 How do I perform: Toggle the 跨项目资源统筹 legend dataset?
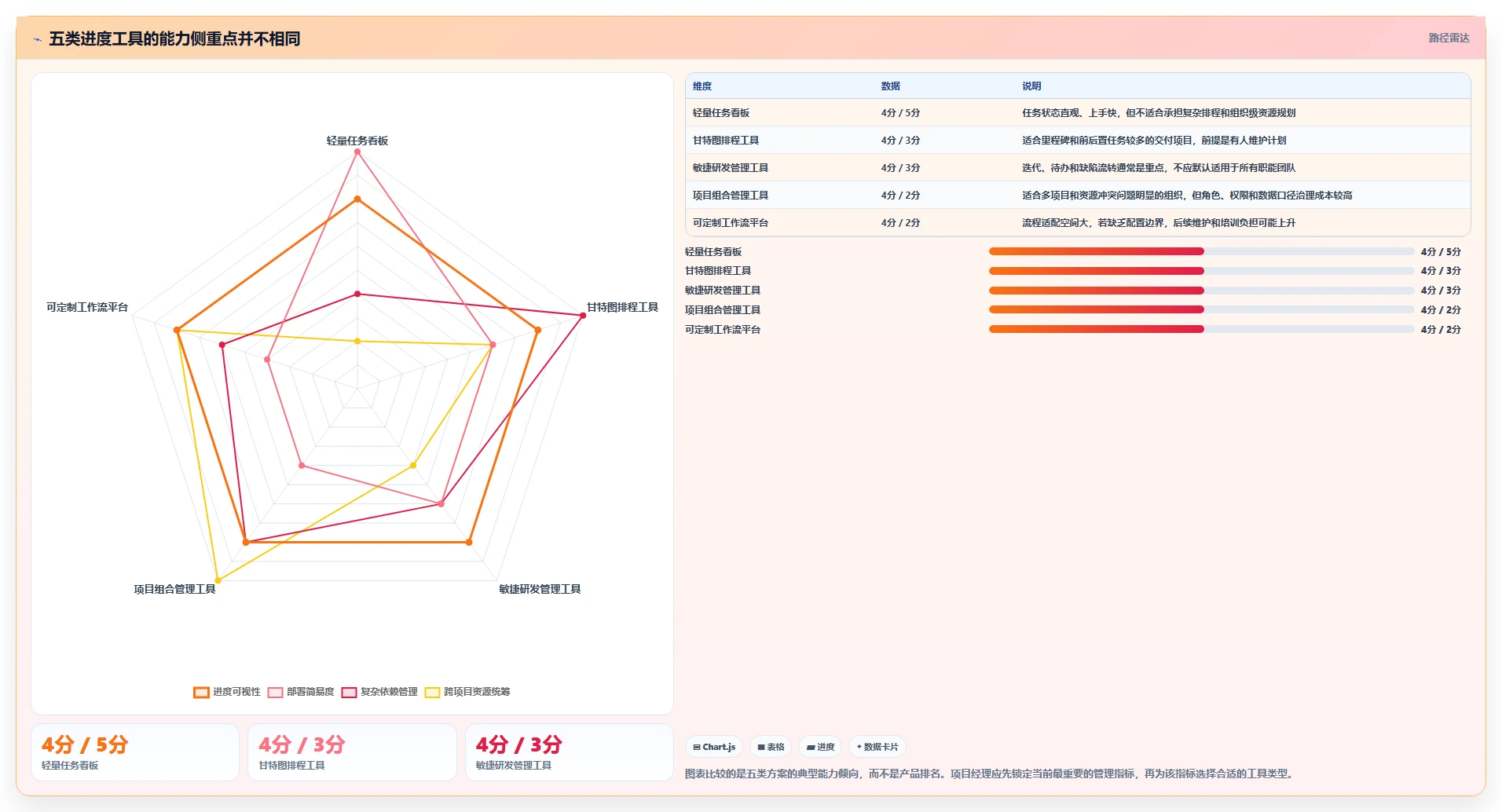tap(467, 692)
